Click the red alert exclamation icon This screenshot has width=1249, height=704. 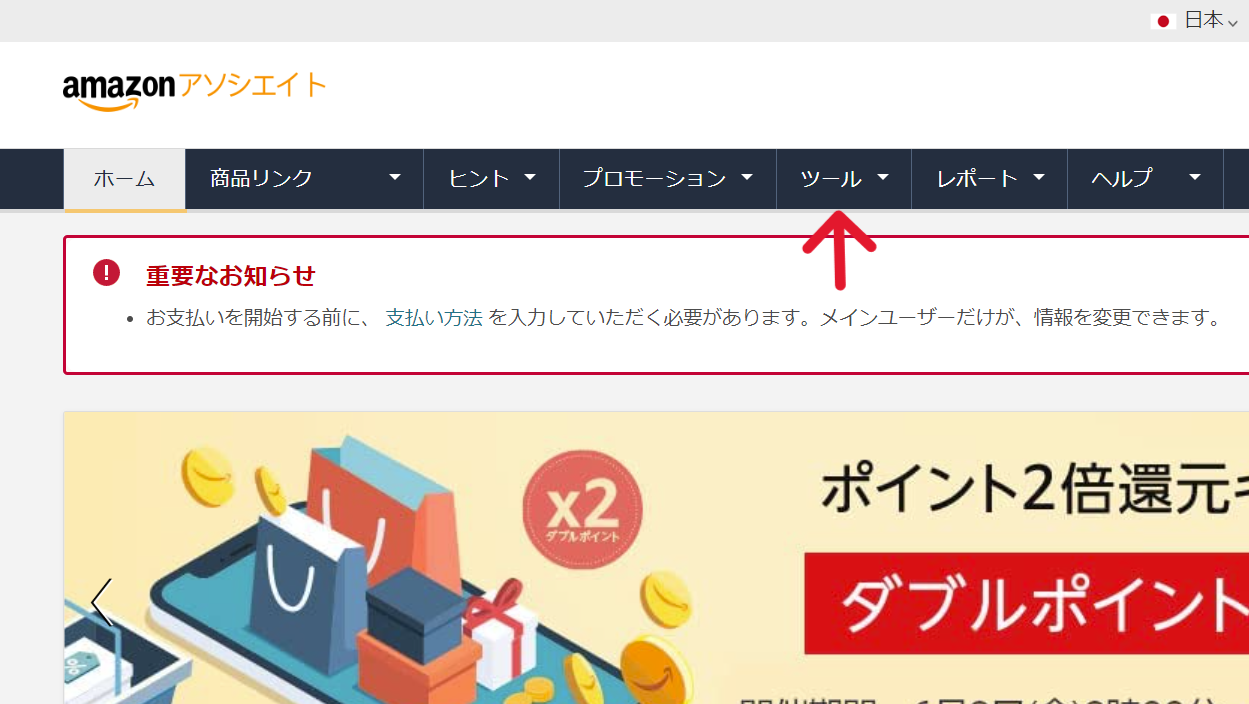tap(106, 272)
